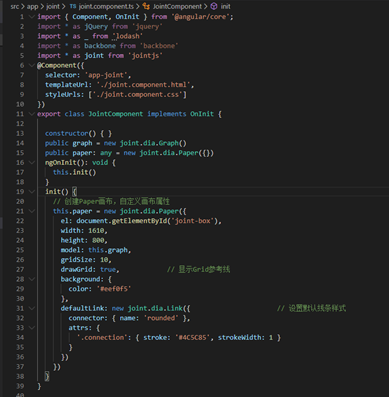
Task: Collapse the background object fold arrow on line 28
Action: (x=32, y=279)
